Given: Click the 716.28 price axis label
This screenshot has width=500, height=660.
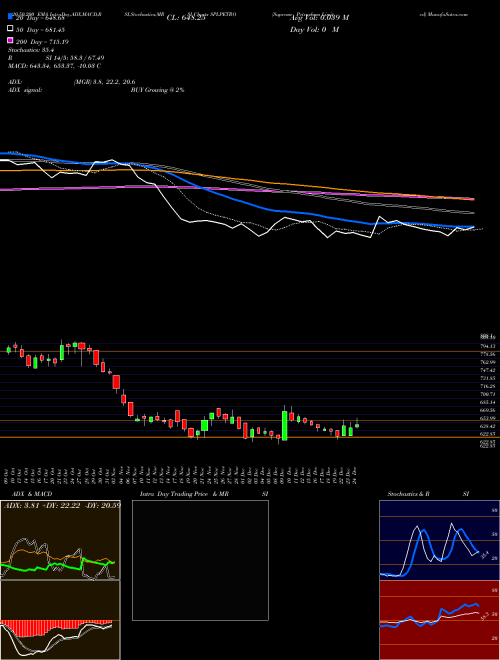Looking at the screenshot, I should tap(488, 386).
